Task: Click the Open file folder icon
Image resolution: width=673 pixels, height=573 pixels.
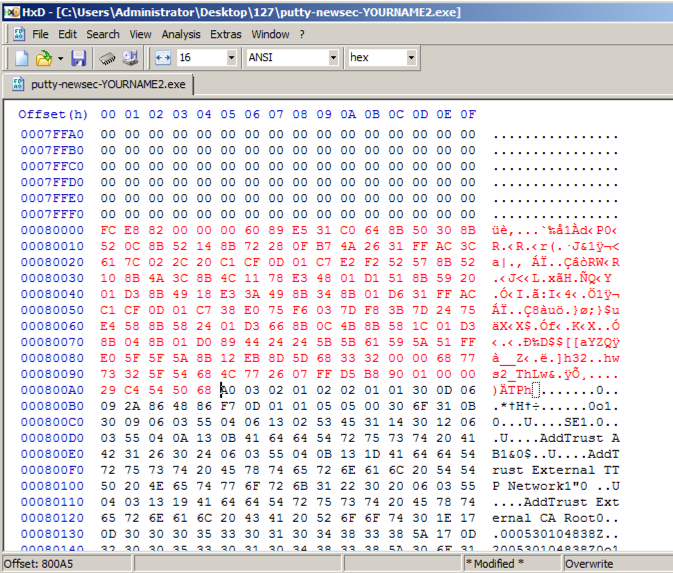Action: tap(44, 58)
